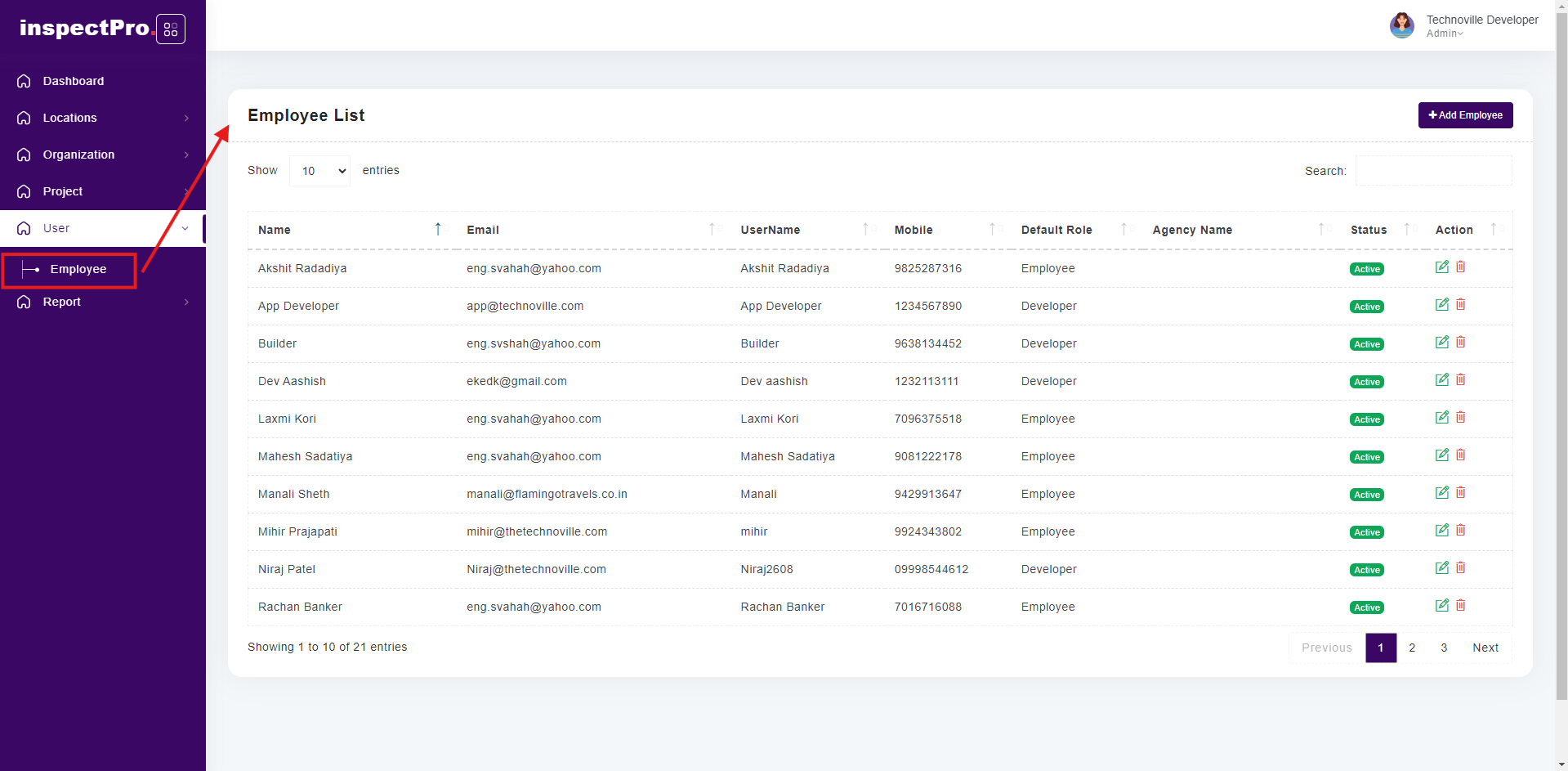Image resolution: width=1568 pixels, height=771 pixels.
Task: Click the user avatar picture
Action: tap(1401, 25)
